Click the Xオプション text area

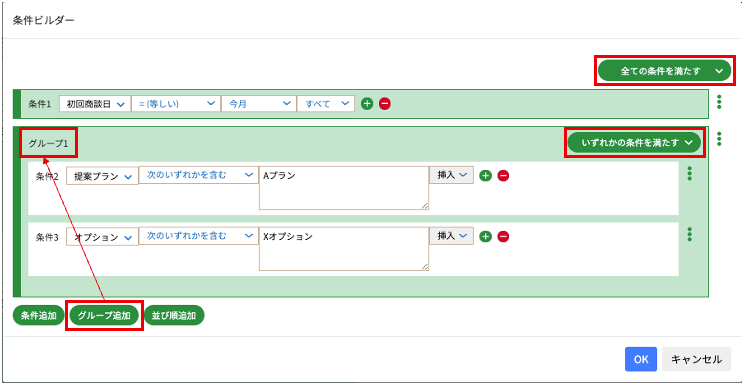click(x=344, y=249)
